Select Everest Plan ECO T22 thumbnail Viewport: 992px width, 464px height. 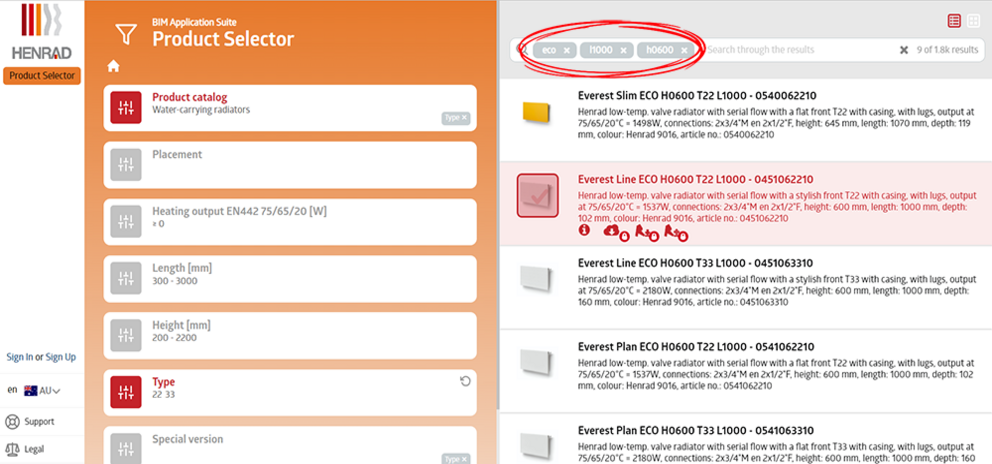(536, 362)
